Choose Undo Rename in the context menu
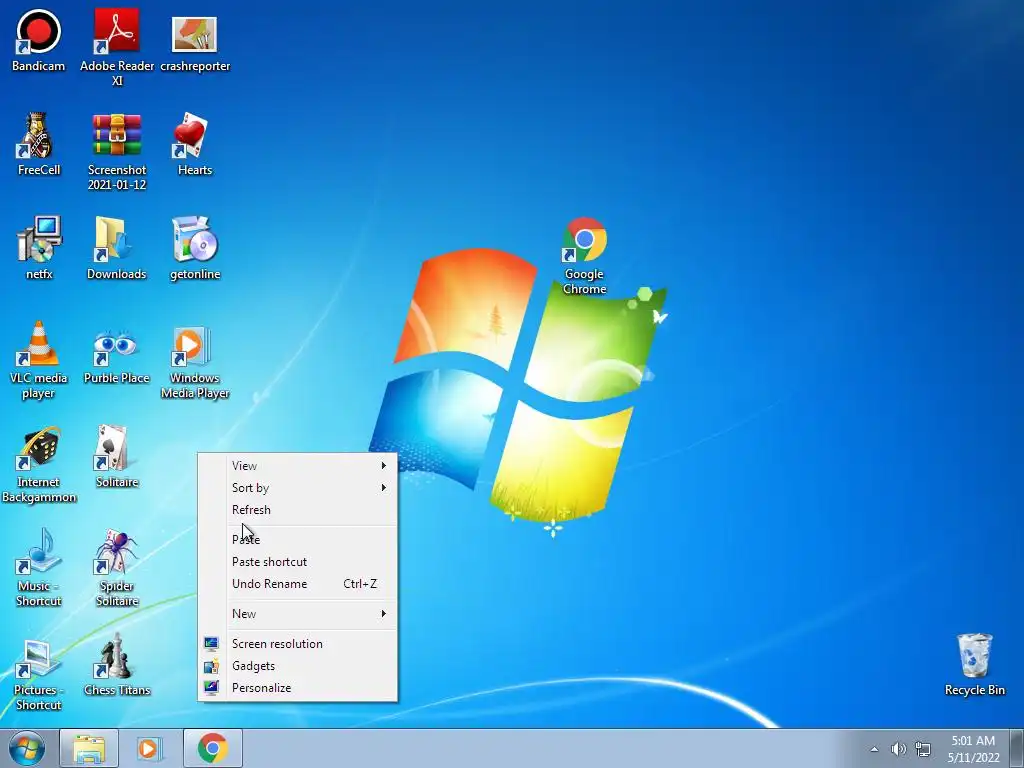 pyautogui.click(x=298, y=584)
